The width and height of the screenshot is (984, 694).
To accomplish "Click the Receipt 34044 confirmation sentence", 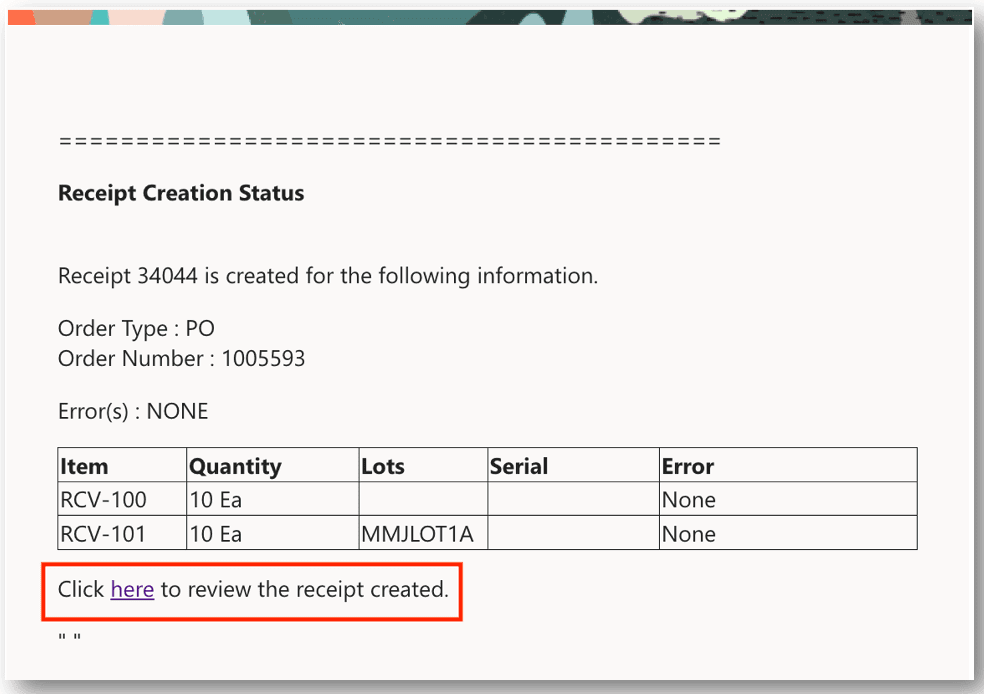I will [x=328, y=276].
